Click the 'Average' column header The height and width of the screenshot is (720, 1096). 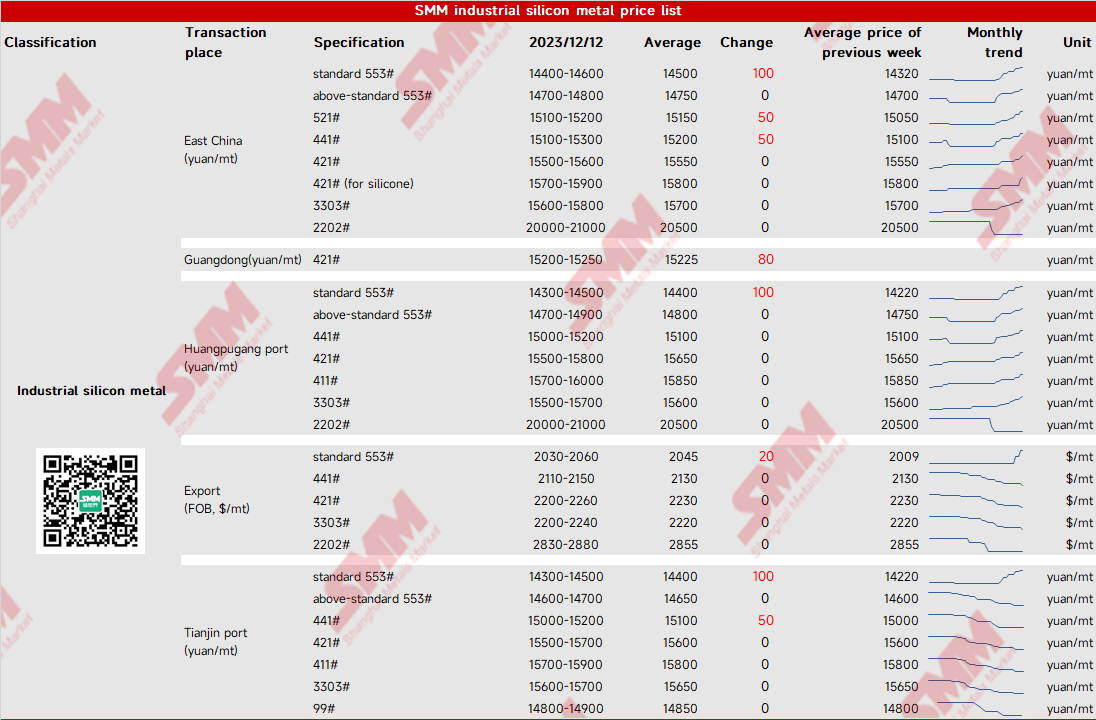(672, 42)
